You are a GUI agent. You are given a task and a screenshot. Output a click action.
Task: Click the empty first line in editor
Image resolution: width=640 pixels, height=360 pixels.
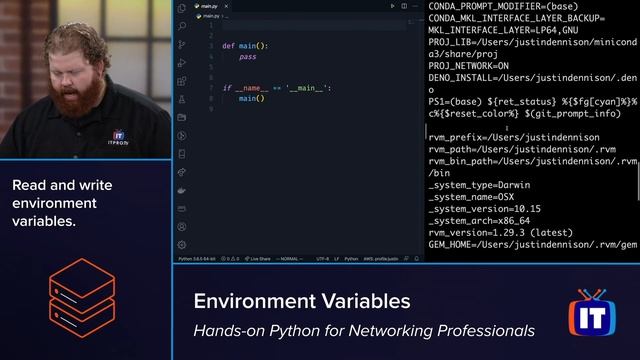[x=314, y=25]
